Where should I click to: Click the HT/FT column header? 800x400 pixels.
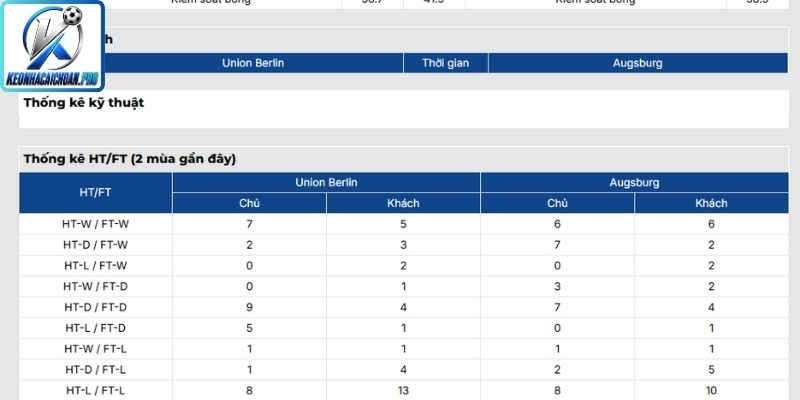pos(95,193)
